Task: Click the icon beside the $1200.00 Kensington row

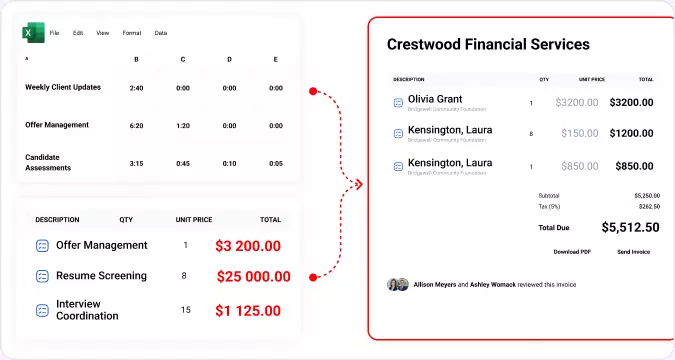Action: click(398, 134)
